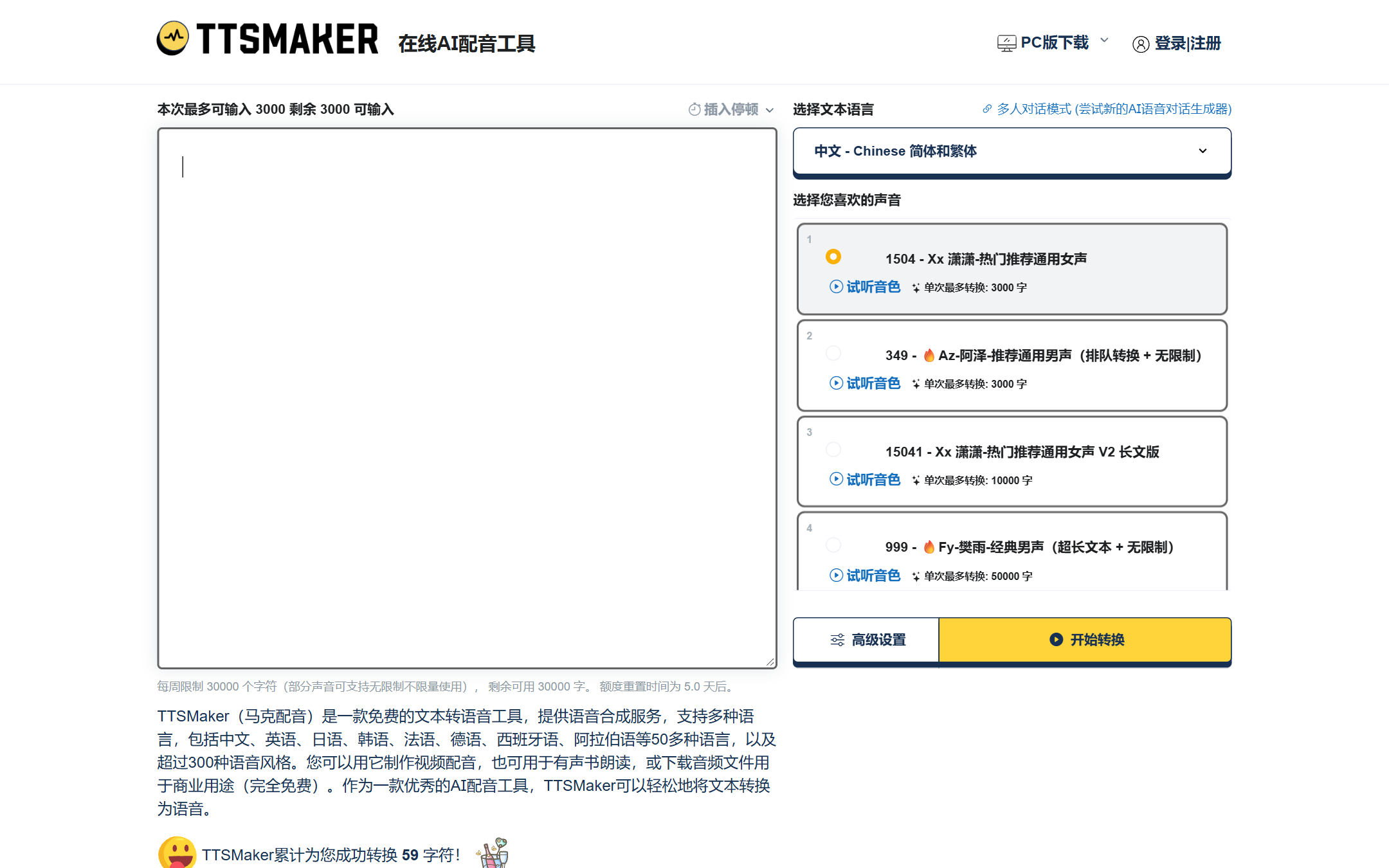Play 试听音色 for voice 1504
1389x868 pixels.
(x=865, y=287)
